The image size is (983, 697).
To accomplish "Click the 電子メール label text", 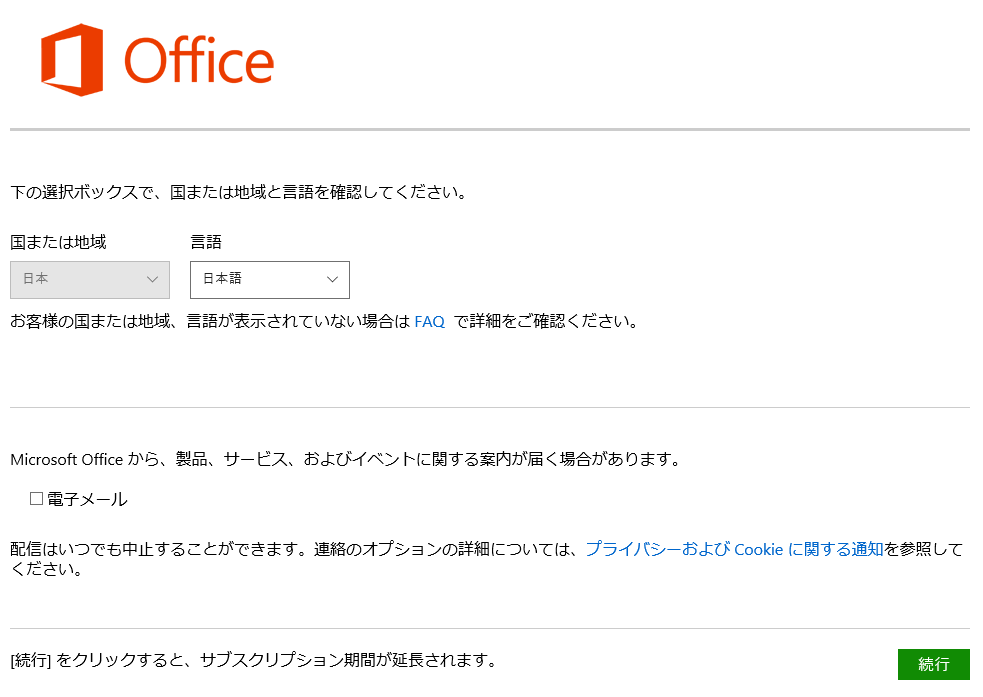I will 87,499.
